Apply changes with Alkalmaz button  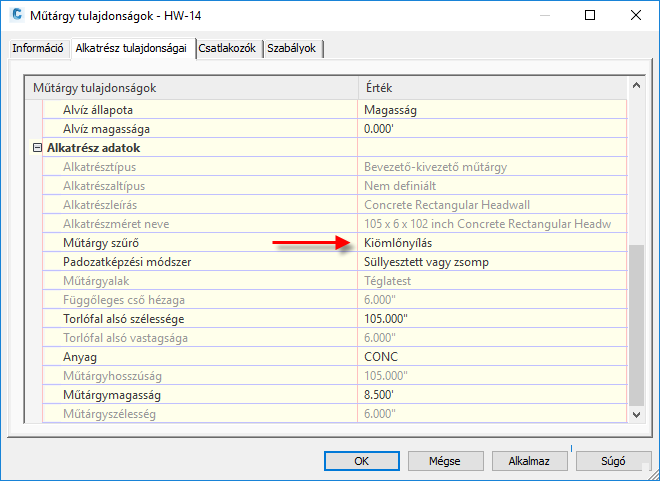pyautogui.click(x=529, y=461)
